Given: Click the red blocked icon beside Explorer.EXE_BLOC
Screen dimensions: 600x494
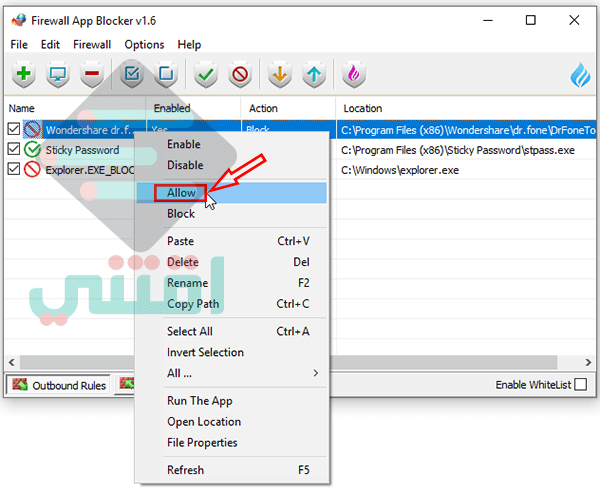Looking at the screenshot, I should [32, 169].
